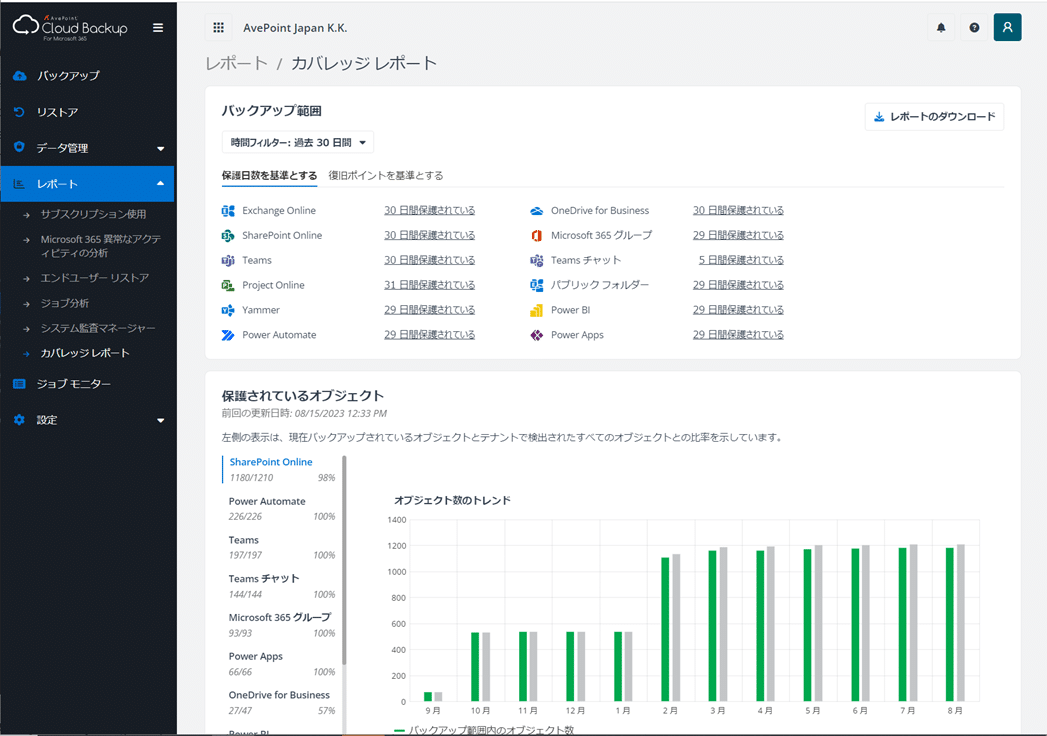Open サブスクリプション使用 report
Screen dimensions: 1047x736
pyautogui.click(x=93, y=214)
